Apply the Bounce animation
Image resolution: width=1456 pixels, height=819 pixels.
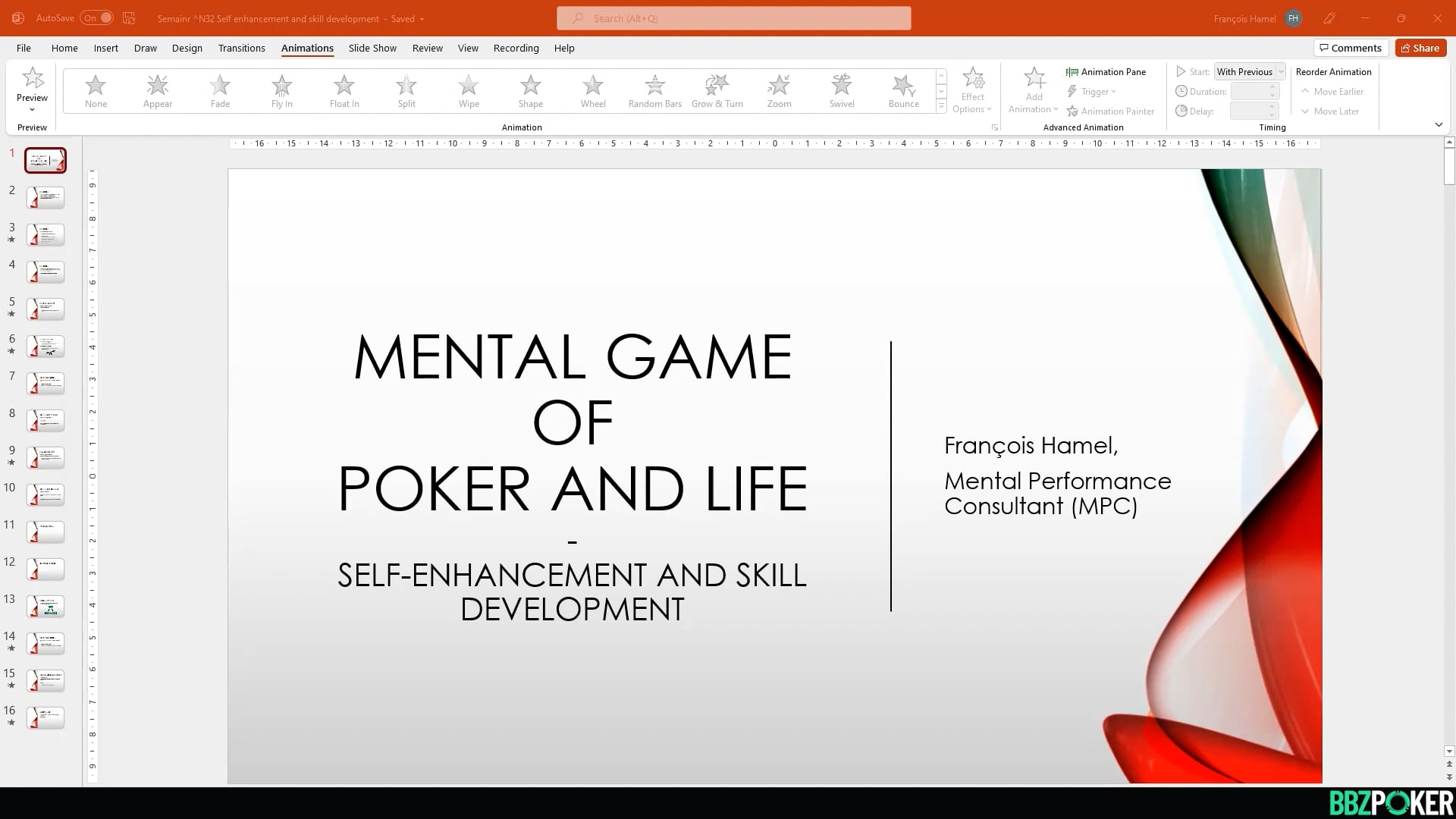click(903, 89)
